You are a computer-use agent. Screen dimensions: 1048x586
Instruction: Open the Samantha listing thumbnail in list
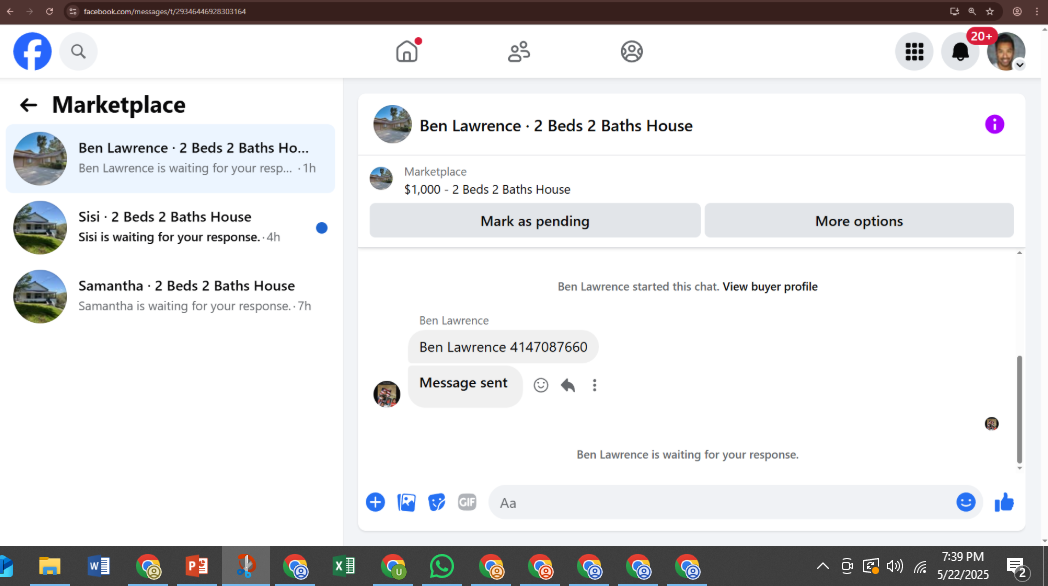[x=40, y=296]
